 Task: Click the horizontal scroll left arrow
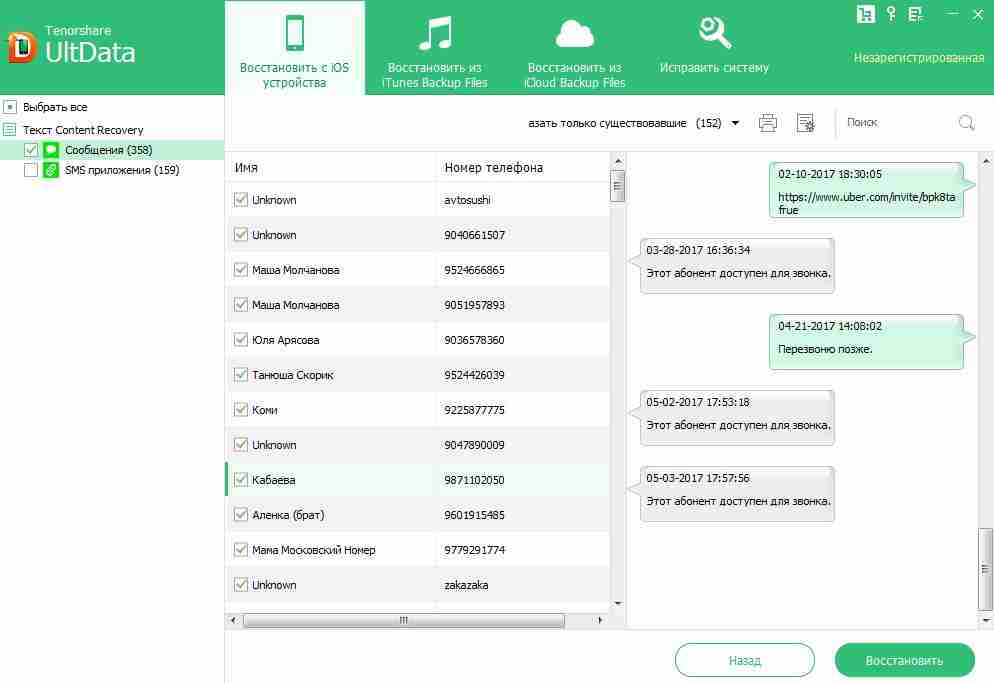click(x=233, y=620)
